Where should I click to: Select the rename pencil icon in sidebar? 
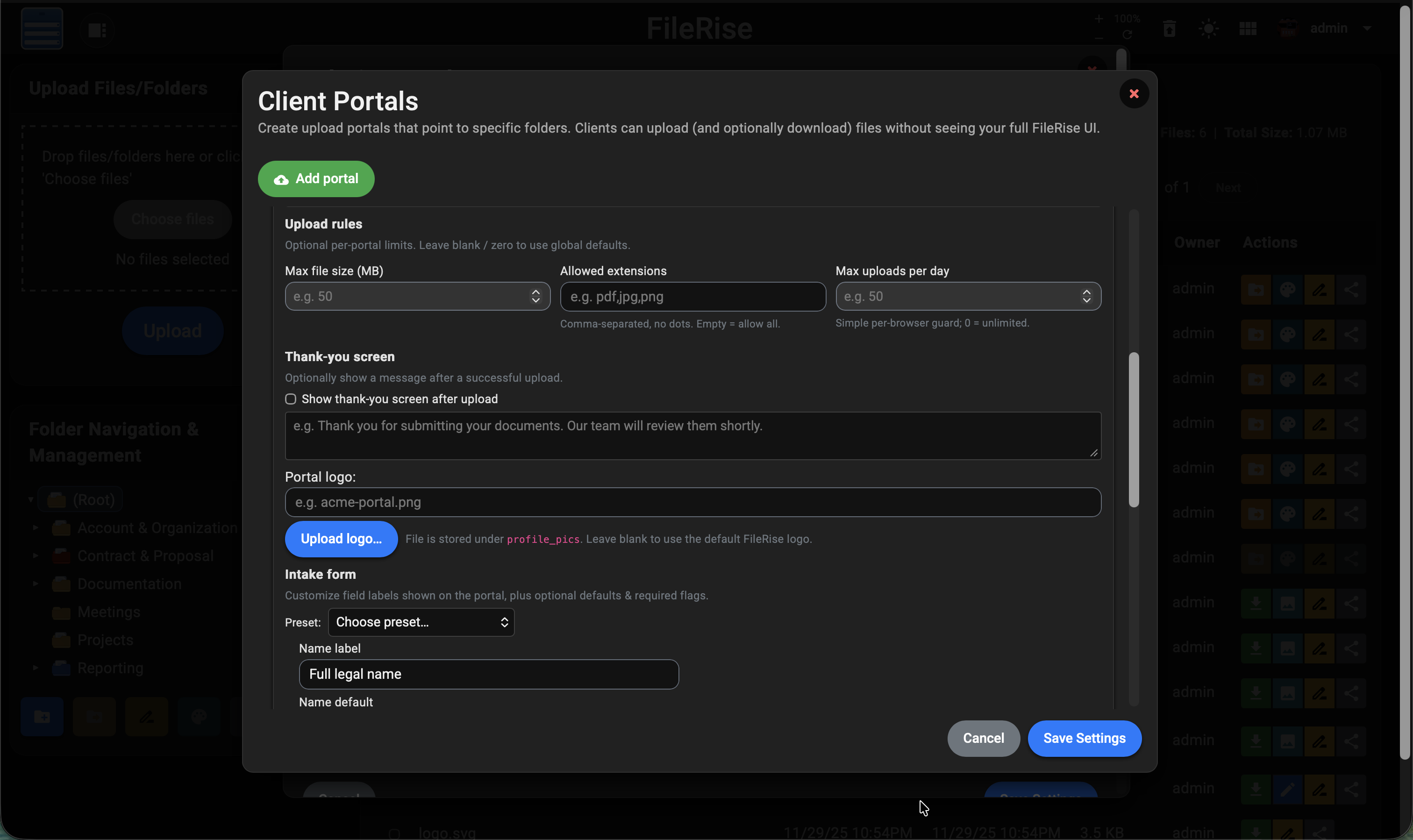click(146, 716)
